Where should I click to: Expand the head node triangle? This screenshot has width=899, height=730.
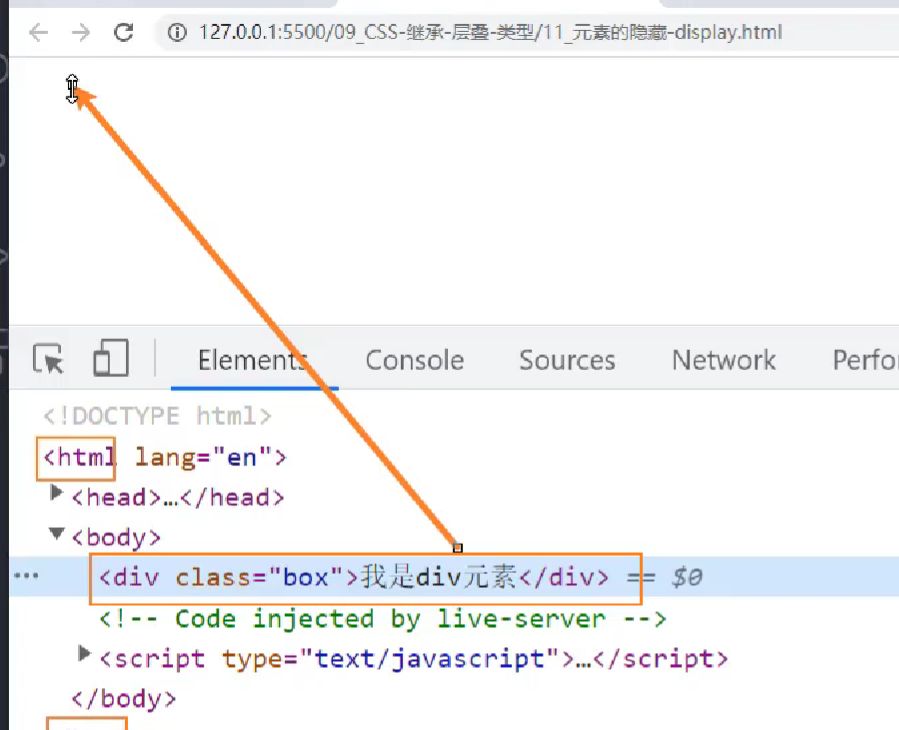(56, 493)
